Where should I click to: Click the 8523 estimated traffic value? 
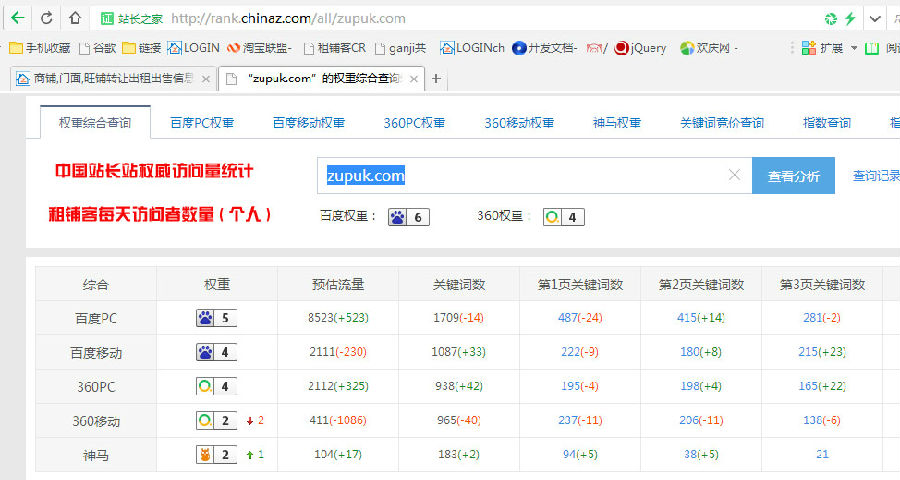(x=321, y=318)
